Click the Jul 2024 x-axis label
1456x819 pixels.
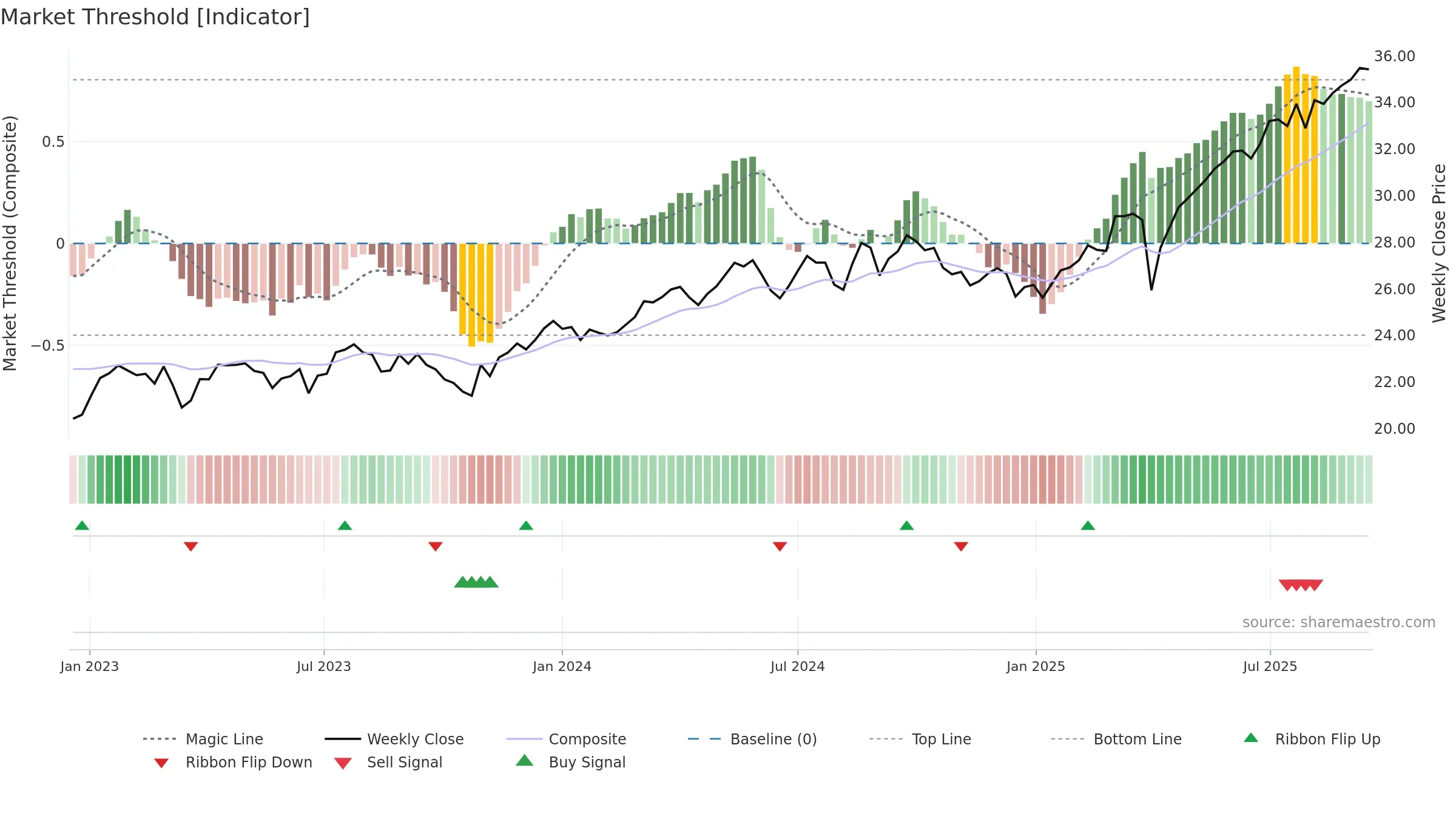(798, 666)
